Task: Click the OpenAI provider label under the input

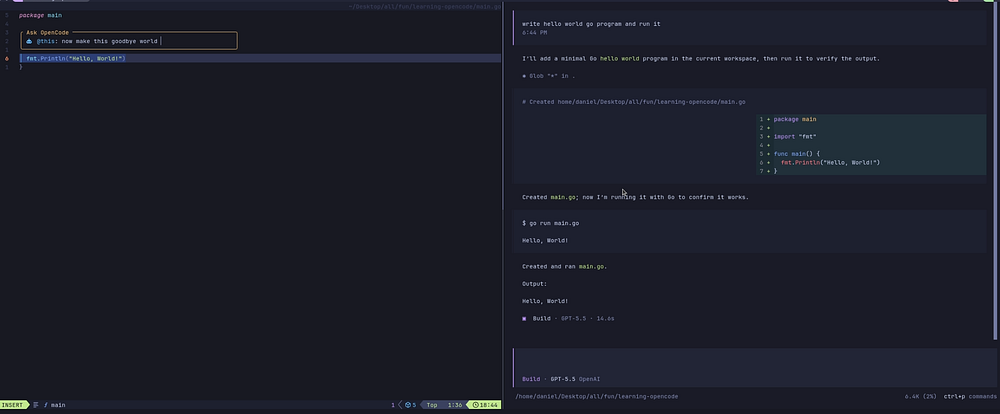Action: (589, 379)
